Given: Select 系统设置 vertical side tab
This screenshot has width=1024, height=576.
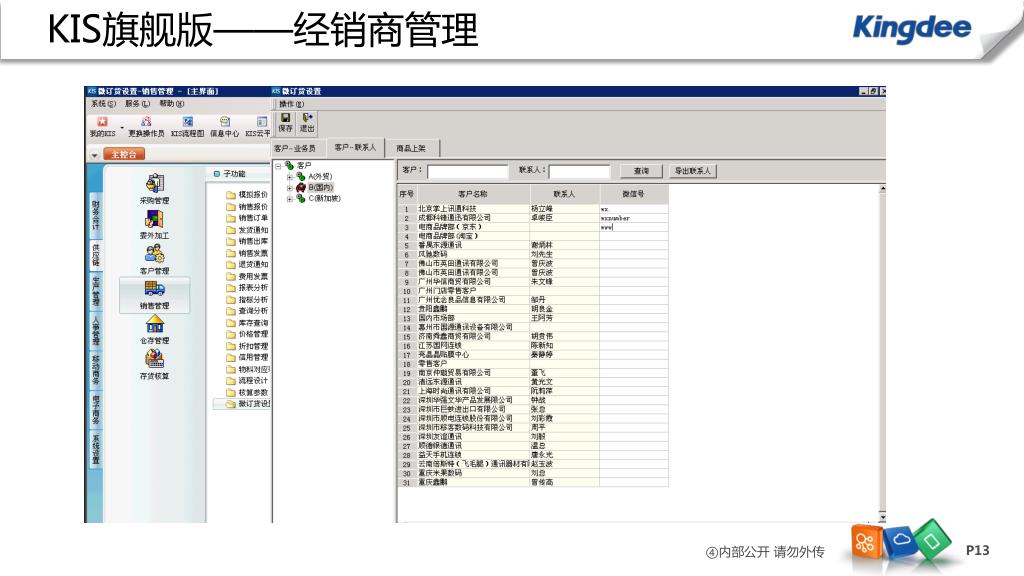Looking at the screenshot, I should point(95,449).
